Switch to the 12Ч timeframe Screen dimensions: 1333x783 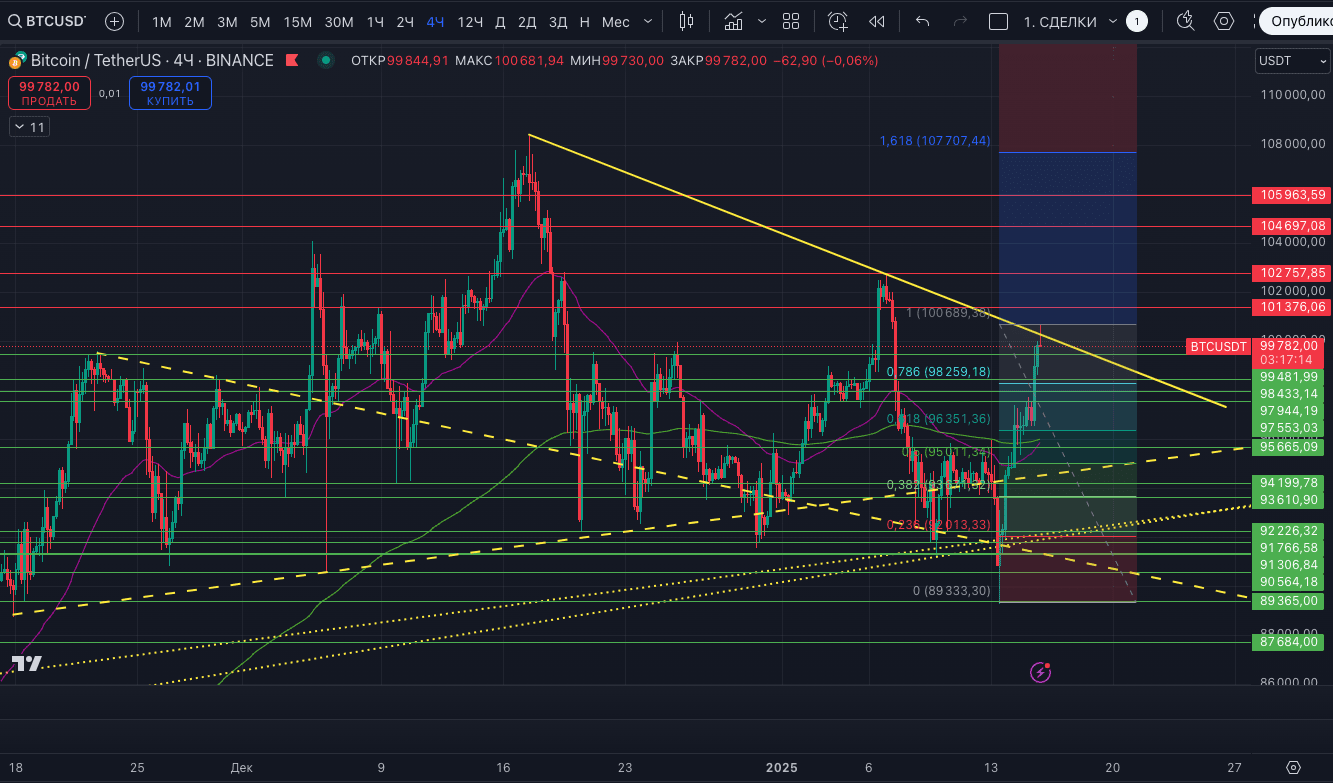coord(470,21)
